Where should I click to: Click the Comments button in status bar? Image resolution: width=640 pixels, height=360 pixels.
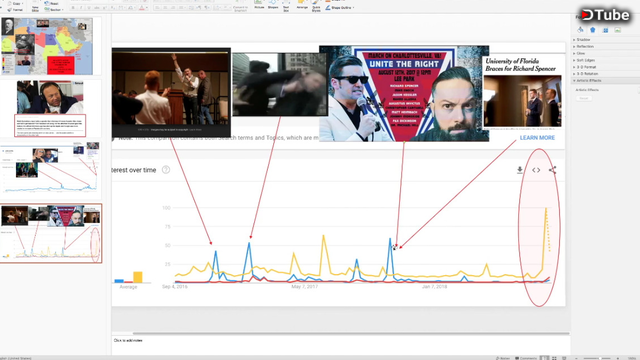pos(526,358)
